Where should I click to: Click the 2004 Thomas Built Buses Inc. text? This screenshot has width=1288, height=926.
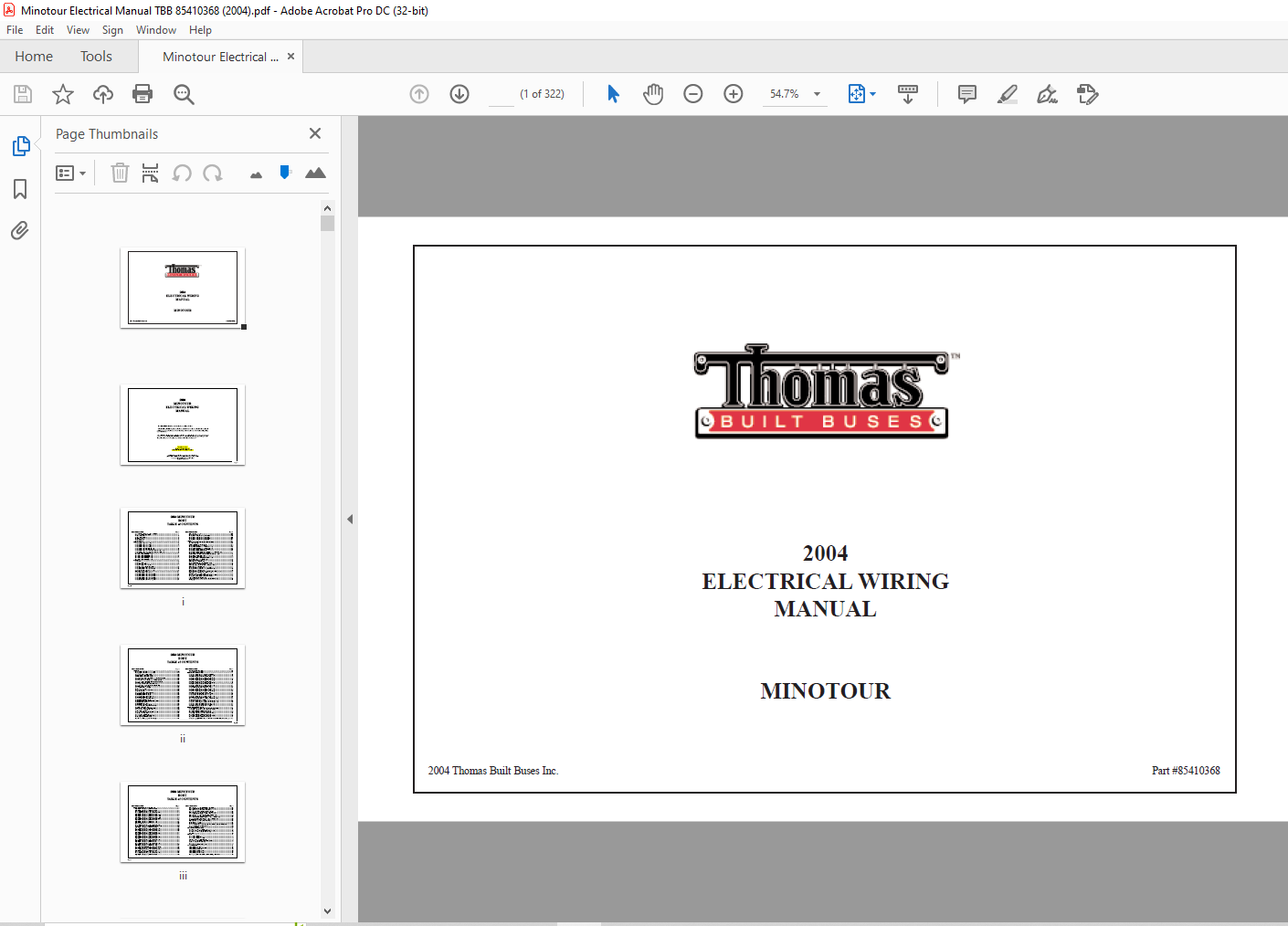493,771
